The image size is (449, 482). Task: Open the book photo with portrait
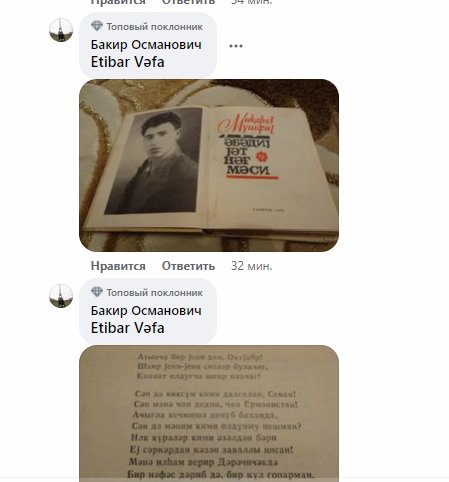click(x=209, y=165)
